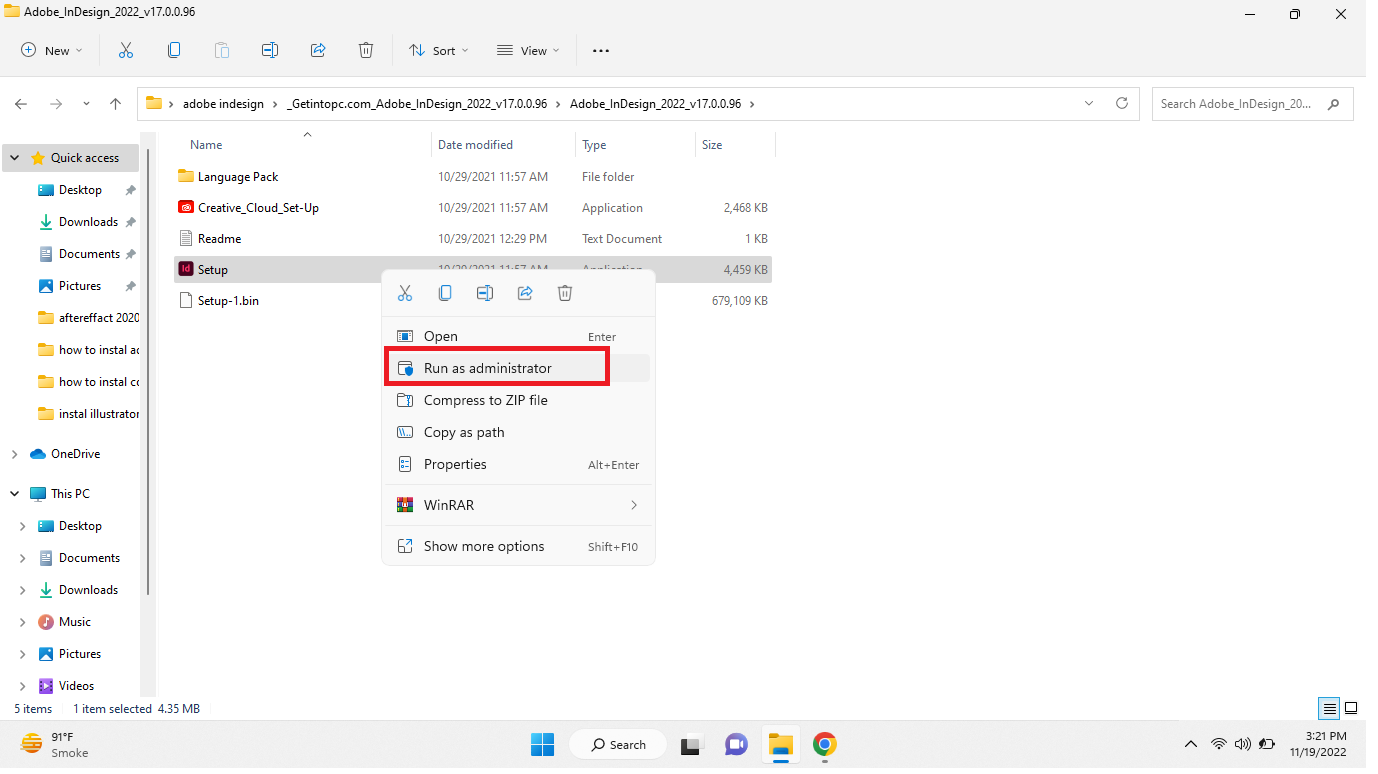
Task: Click the Cut icon in the context menu
Action: (x=405, y=293)
